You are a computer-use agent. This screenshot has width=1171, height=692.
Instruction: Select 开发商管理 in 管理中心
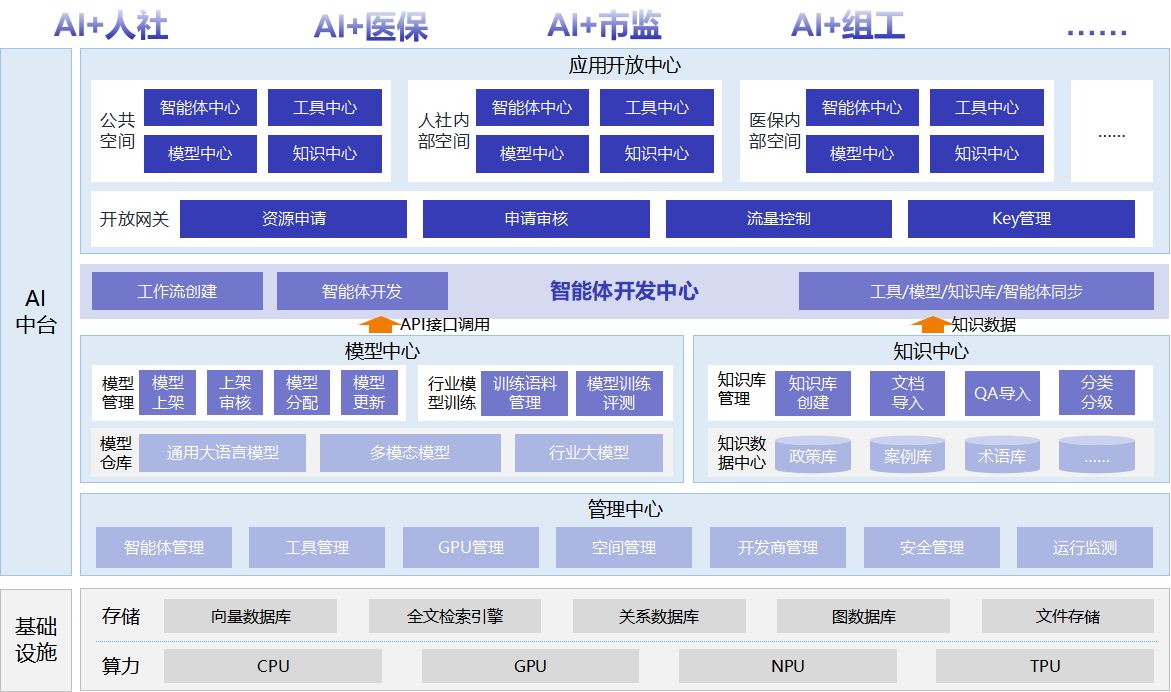click(x=777, y=547)
